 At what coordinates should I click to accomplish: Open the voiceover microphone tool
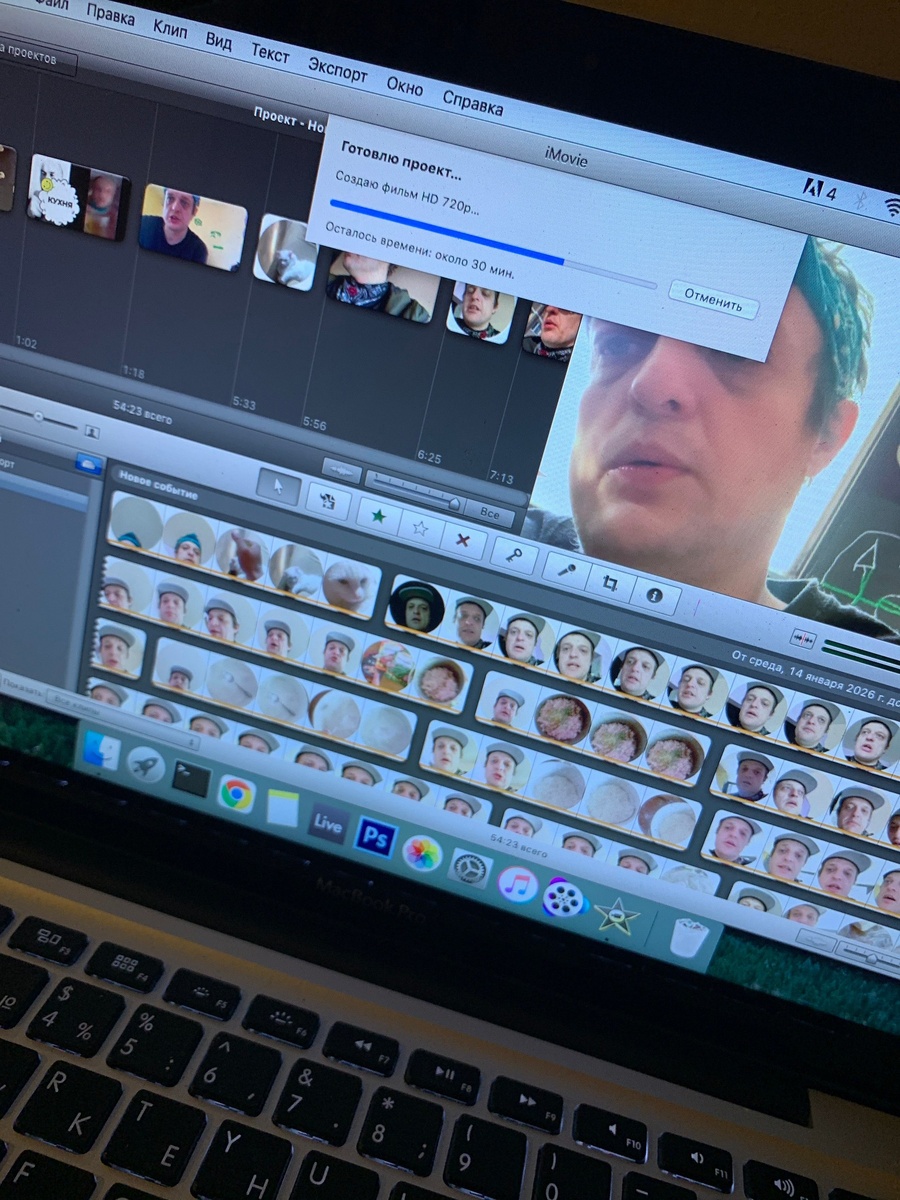(565, 571)
